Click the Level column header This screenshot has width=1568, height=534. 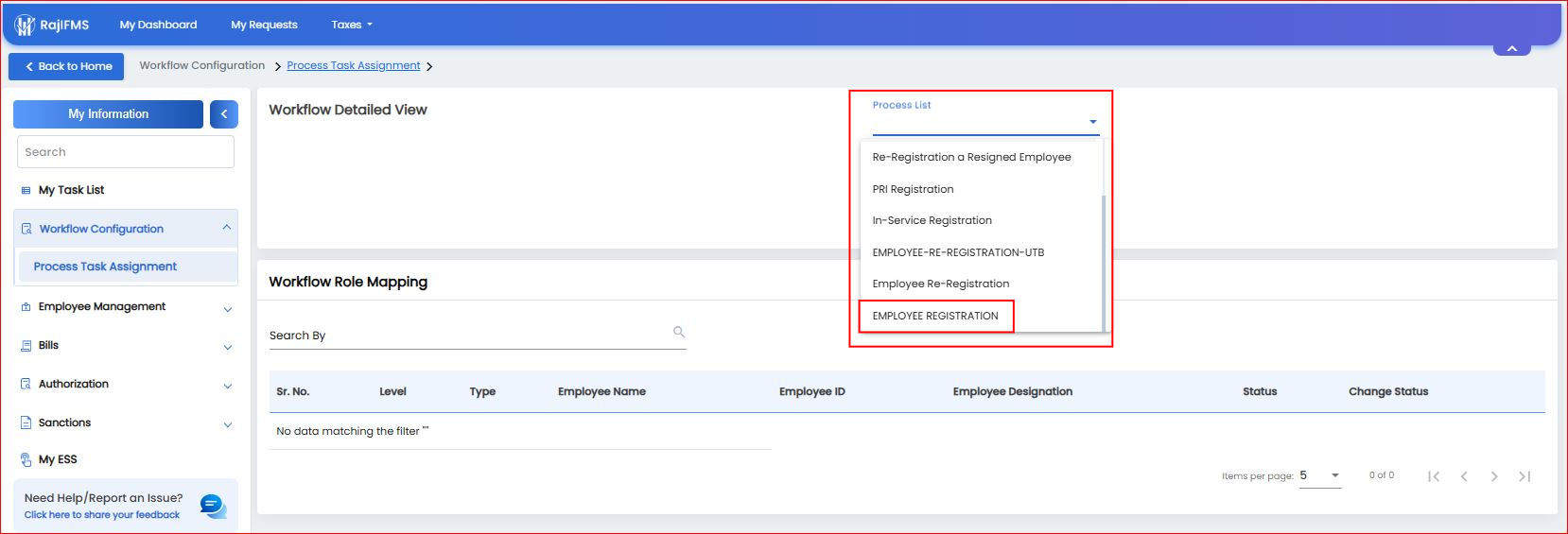click(392, 391)
